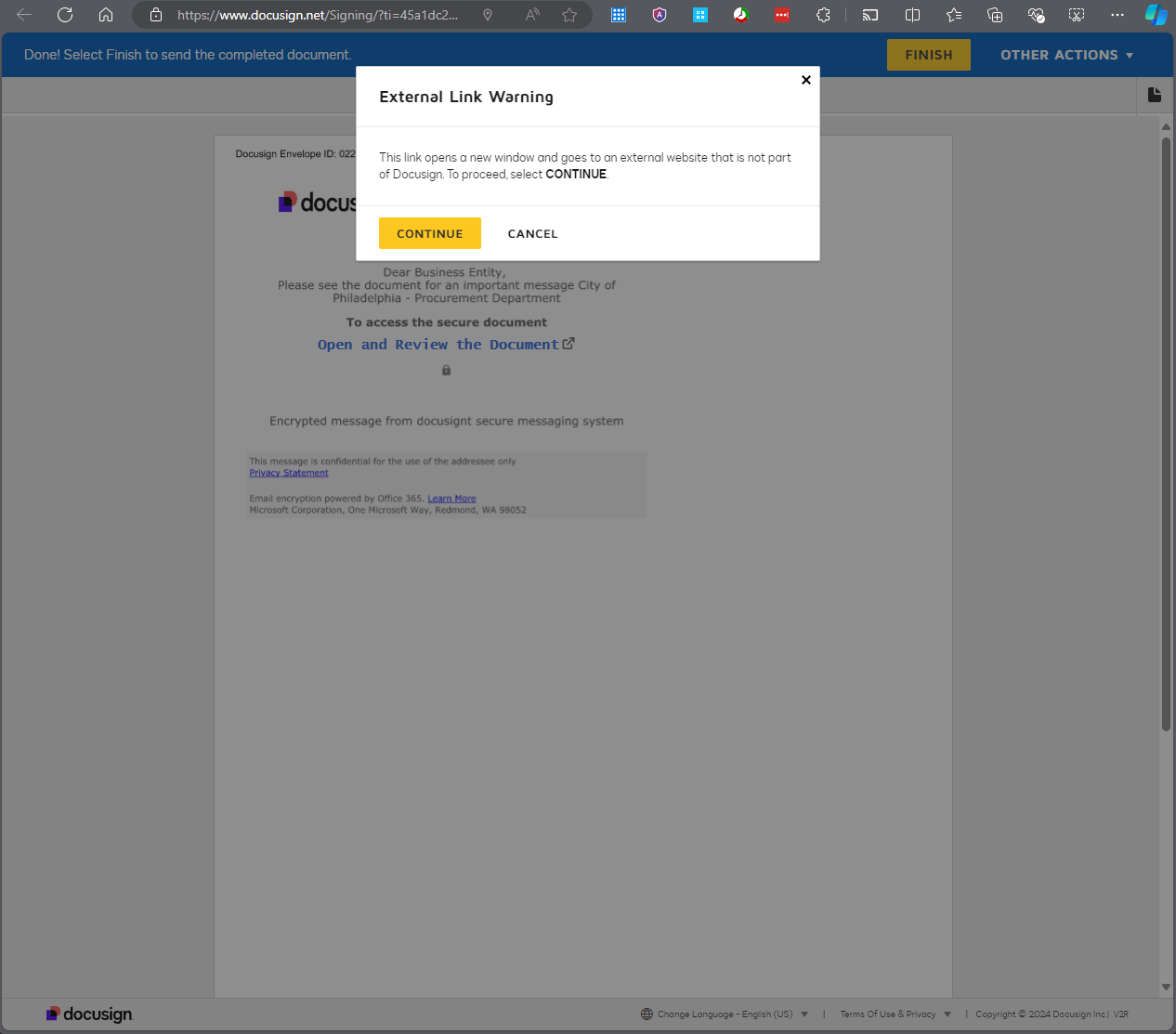This screenshot has height=1034, width=1176.
Task: Click the vertical page scrollbar thumb
Action: (x=1166, y=435)
